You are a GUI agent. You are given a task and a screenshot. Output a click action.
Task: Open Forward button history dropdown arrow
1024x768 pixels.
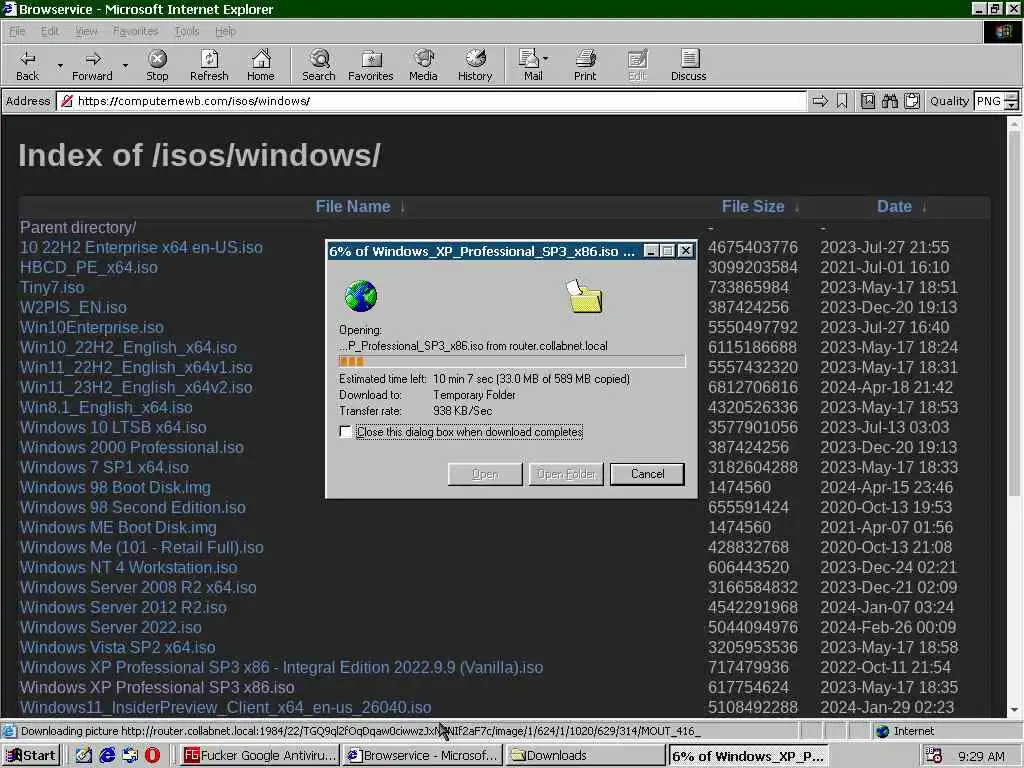(125, 66)
